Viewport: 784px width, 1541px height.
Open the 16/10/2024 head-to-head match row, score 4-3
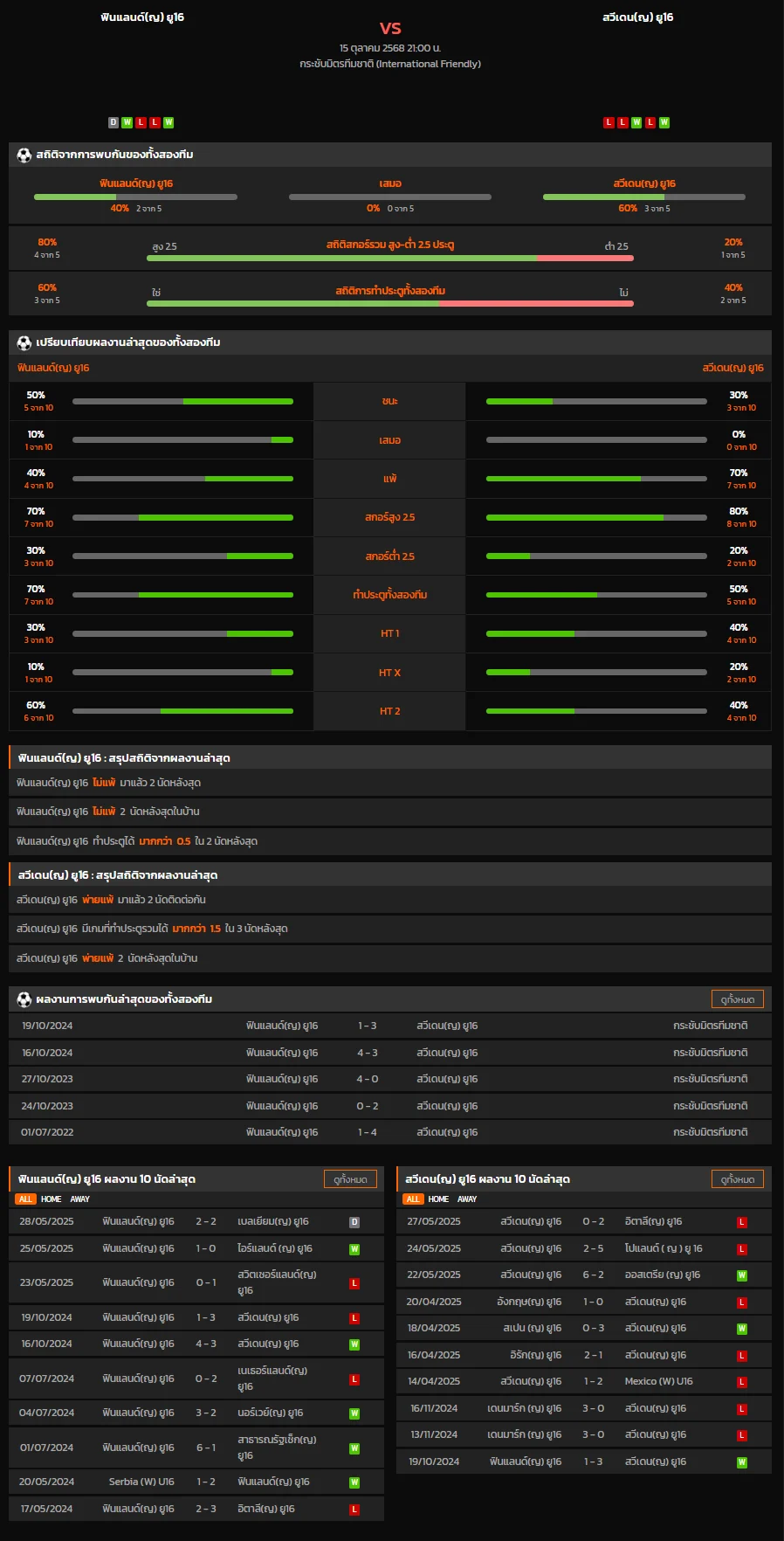(x=390, y=1053)
